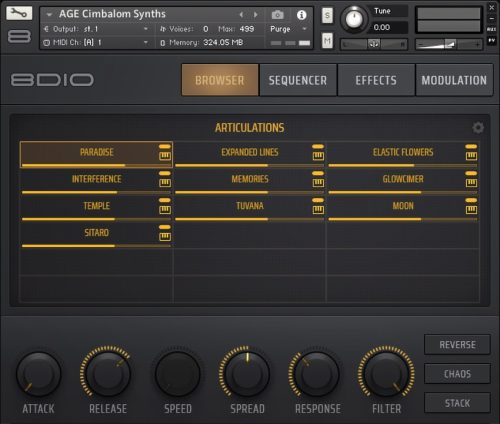This screenshot has height=424, width=500.
Task: Open the Effects tab
Action: 376,80
